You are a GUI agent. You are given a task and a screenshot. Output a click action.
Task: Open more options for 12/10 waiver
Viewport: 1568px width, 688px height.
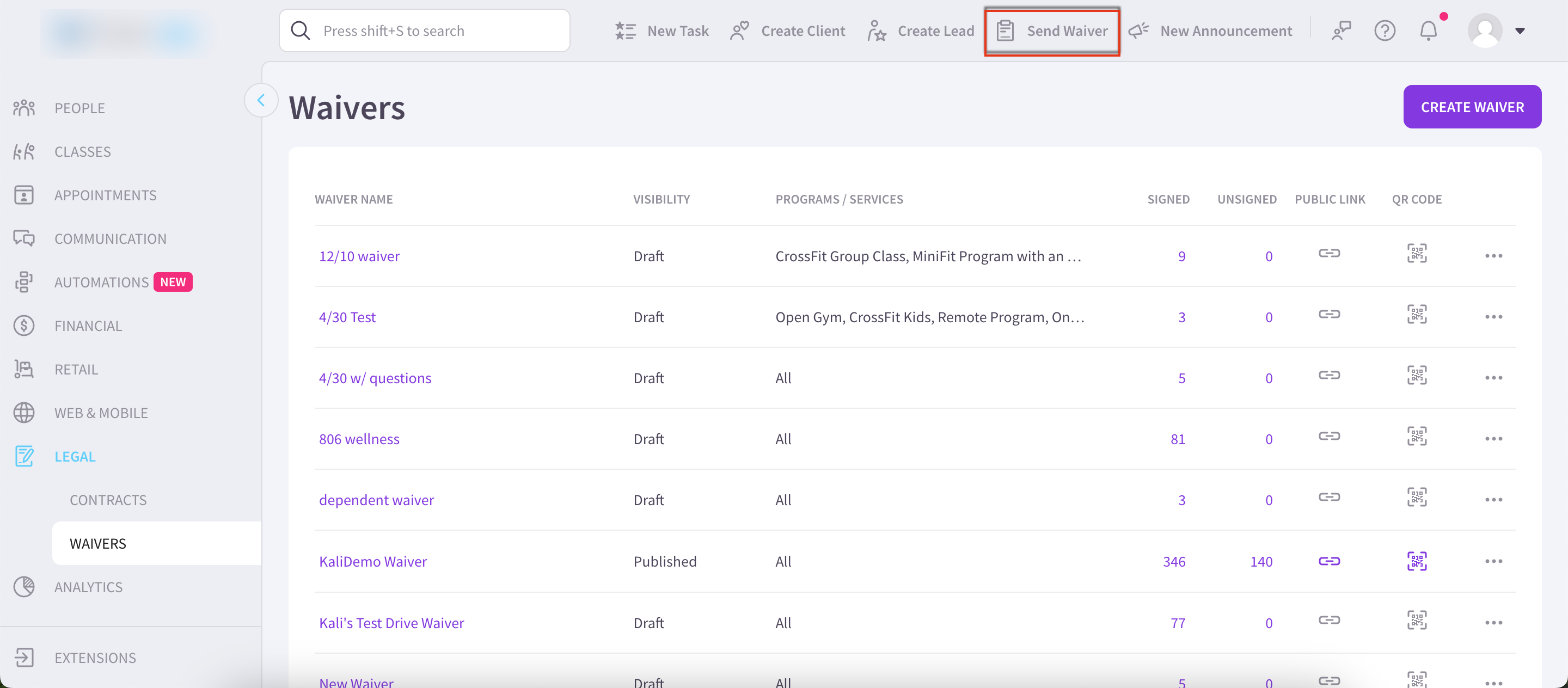pyautogui.click(x=1493, y=256)
